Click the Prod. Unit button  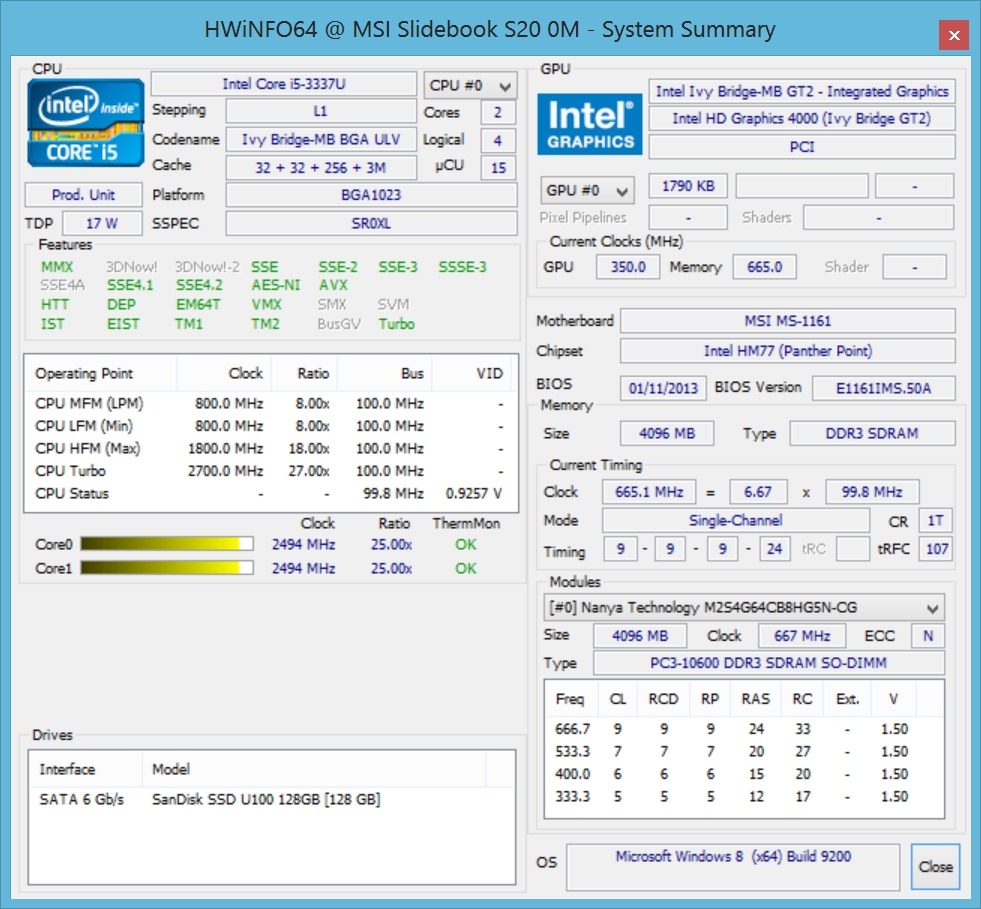tap(83, 195)
